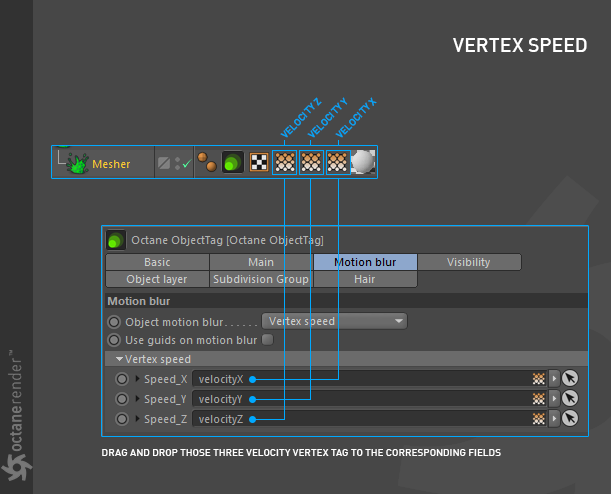Open the Speed_Z field arrow menu

(x=554, y=419)
